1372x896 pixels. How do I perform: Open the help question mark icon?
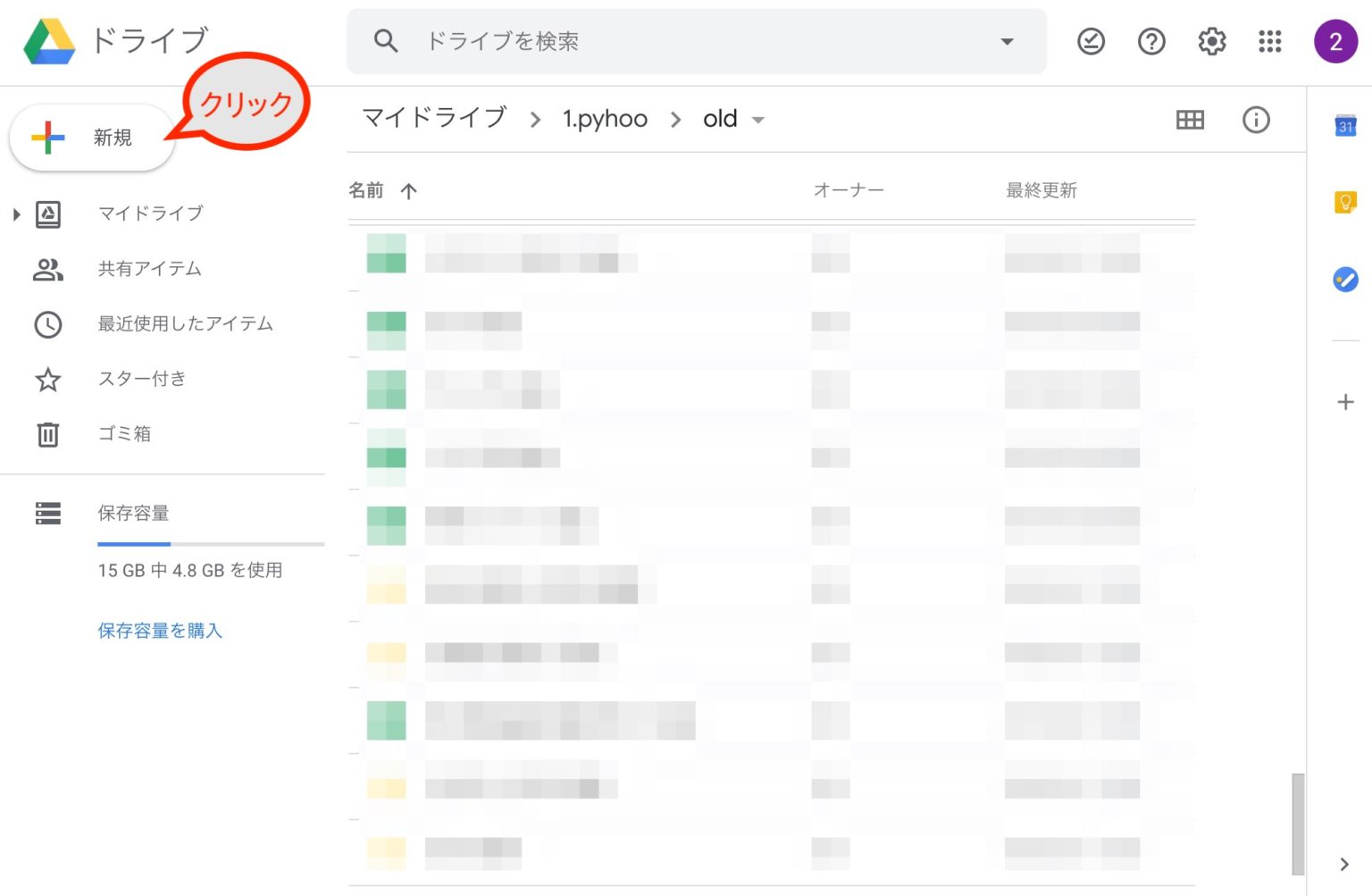point(1150,41)
